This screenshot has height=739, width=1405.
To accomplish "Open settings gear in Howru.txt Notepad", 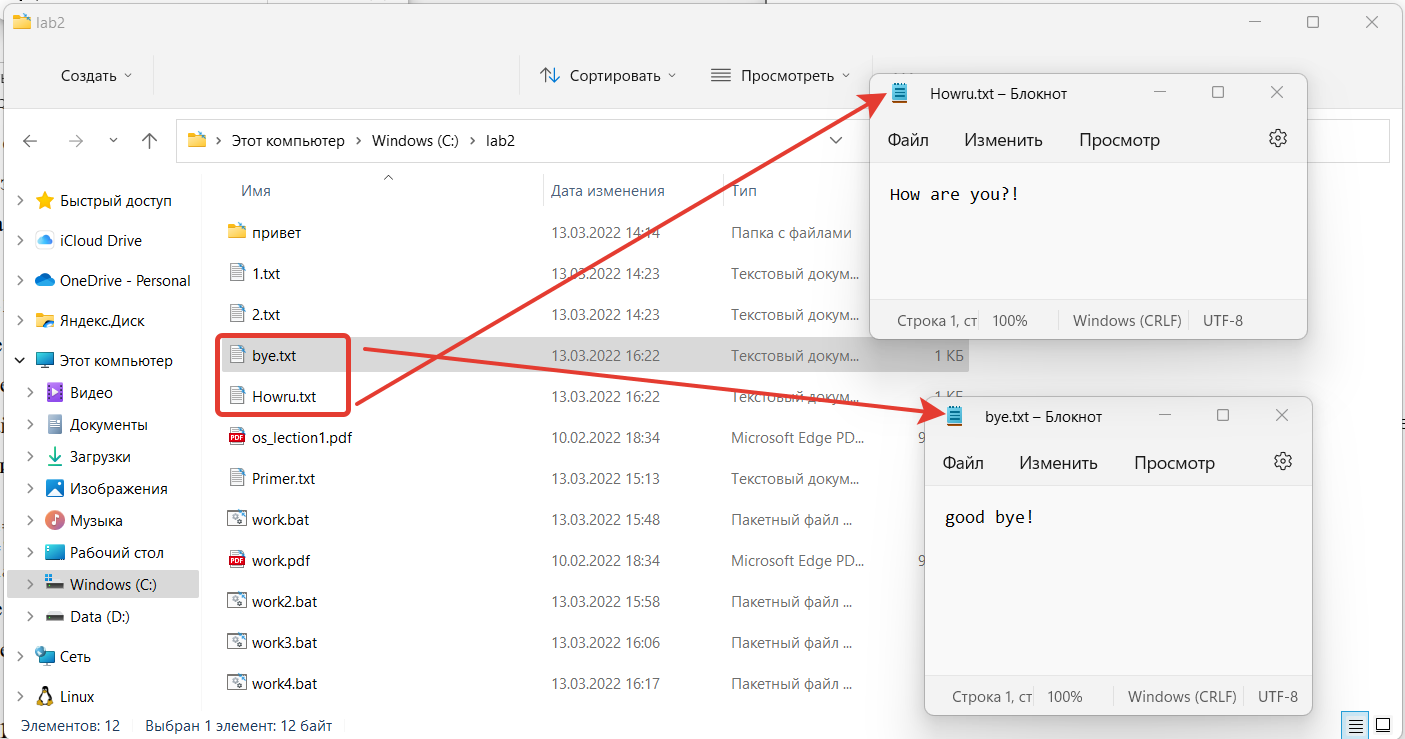I will [1277, 138].
